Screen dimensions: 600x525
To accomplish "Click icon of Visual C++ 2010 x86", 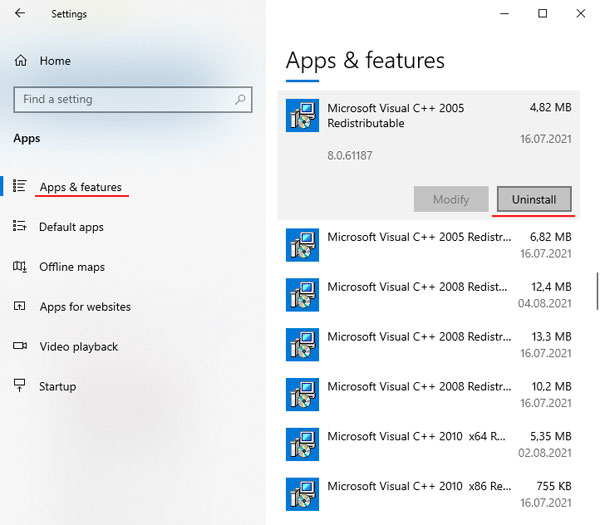I will coord(302,494).
